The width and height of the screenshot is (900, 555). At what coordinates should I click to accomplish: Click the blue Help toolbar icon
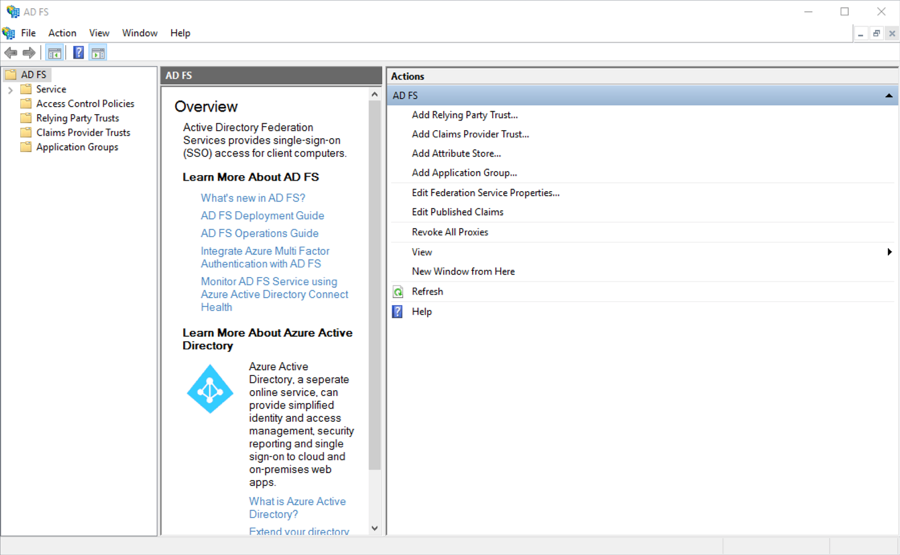[x=79, y=53]
